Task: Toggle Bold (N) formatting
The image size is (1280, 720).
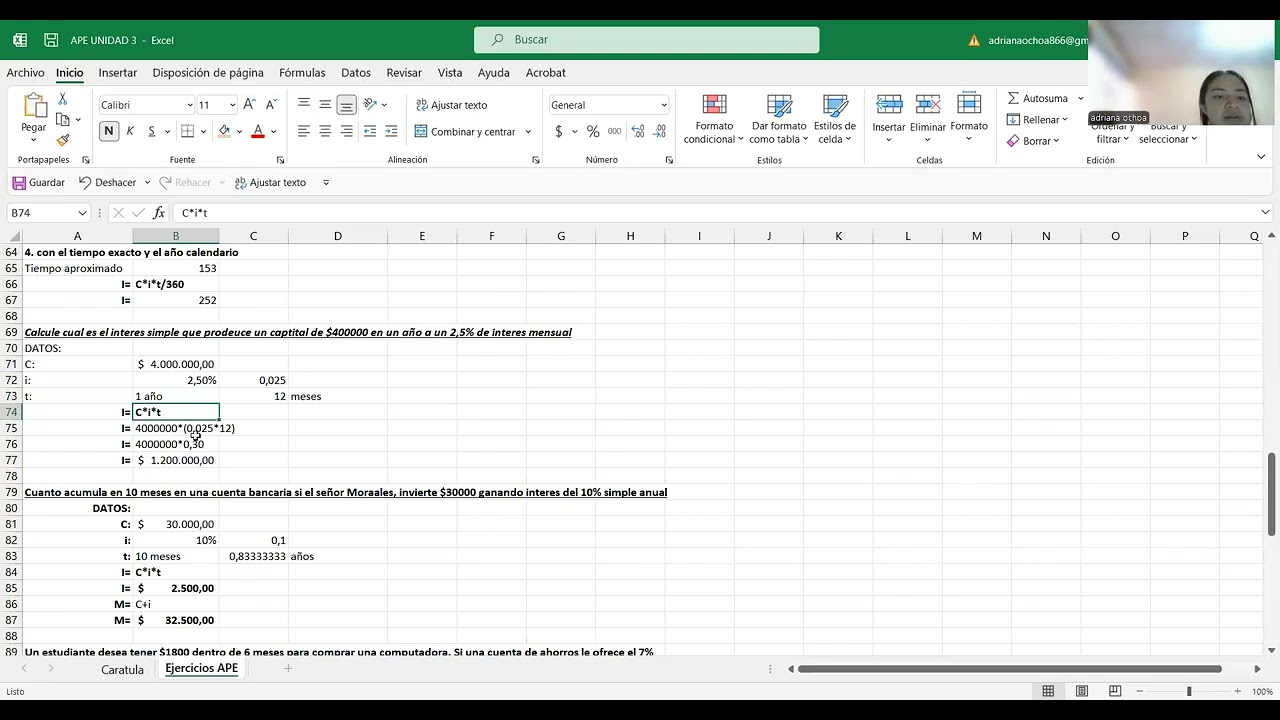Action: tap(109, 131)
